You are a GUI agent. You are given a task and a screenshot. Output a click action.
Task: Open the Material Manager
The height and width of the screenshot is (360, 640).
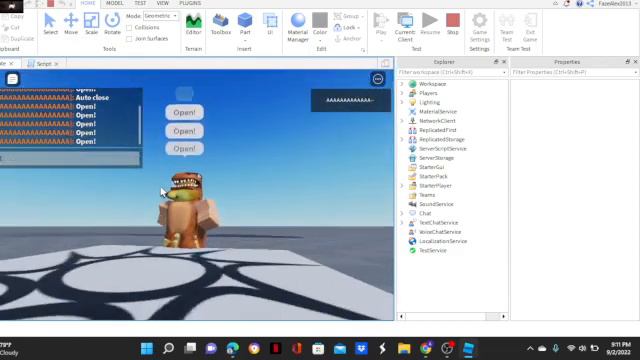pos(298,27)
